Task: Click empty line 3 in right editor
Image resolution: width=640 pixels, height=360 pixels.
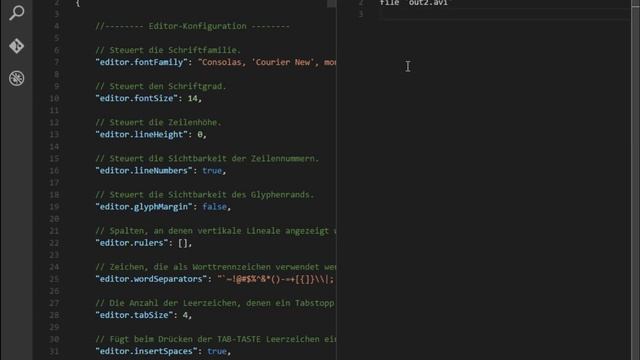Action: 504,14
